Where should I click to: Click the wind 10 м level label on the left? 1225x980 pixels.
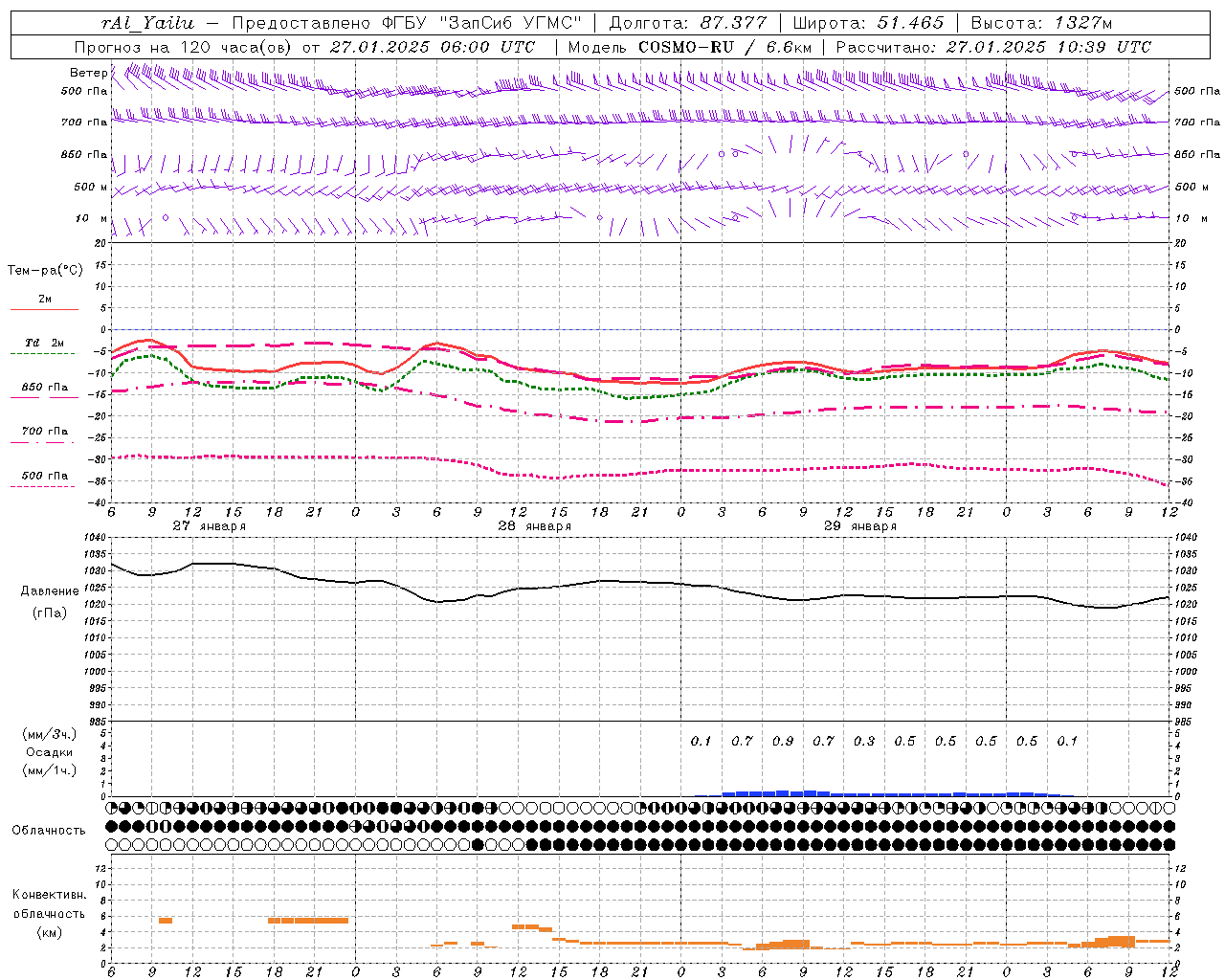[91, 219]
